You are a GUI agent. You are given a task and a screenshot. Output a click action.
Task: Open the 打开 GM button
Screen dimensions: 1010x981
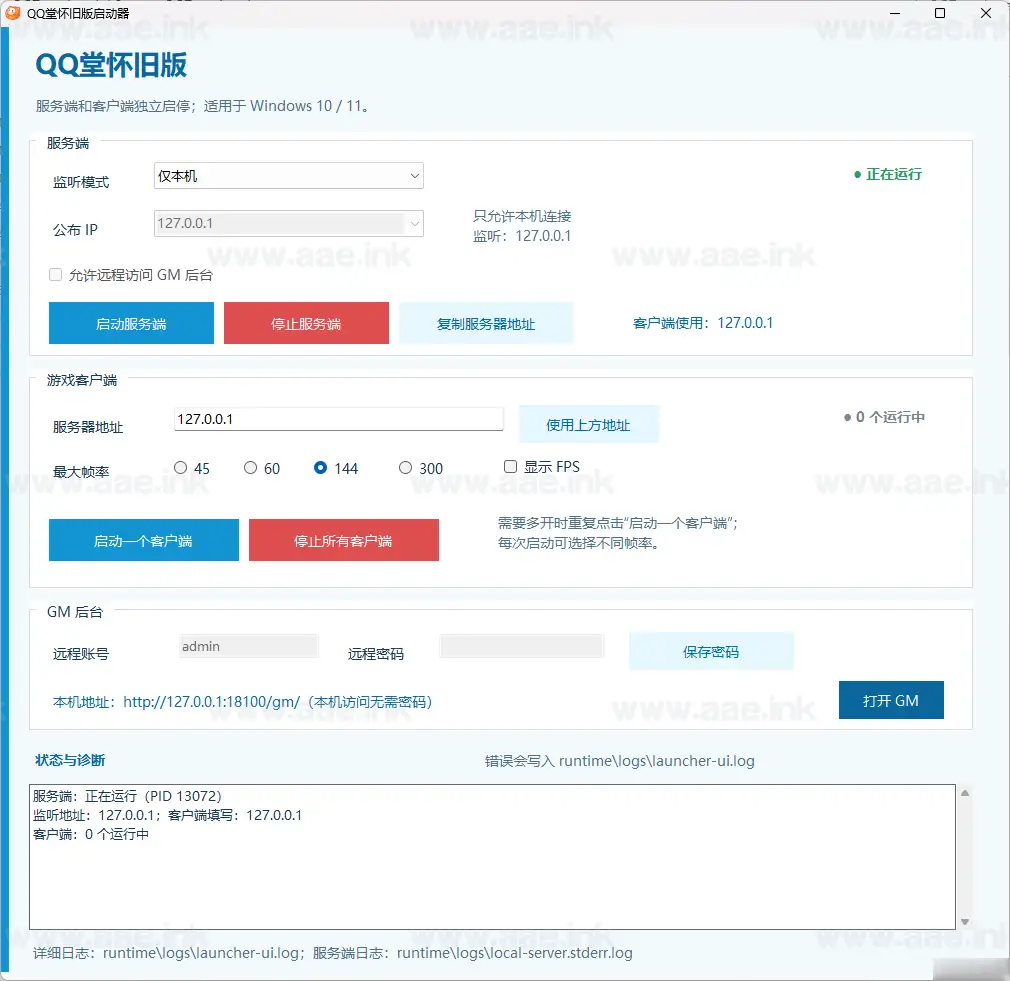891,700
